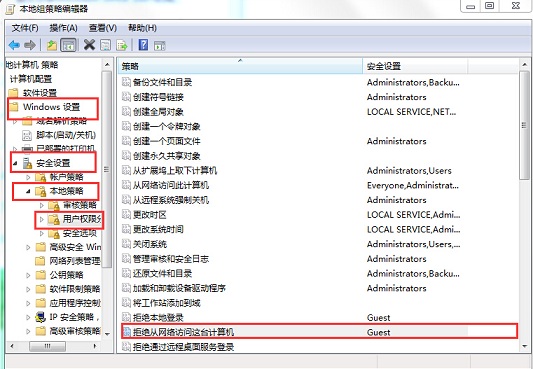Collapse the 本地策略 tree node
Viewport: 533px width, 369px height.
28,191
